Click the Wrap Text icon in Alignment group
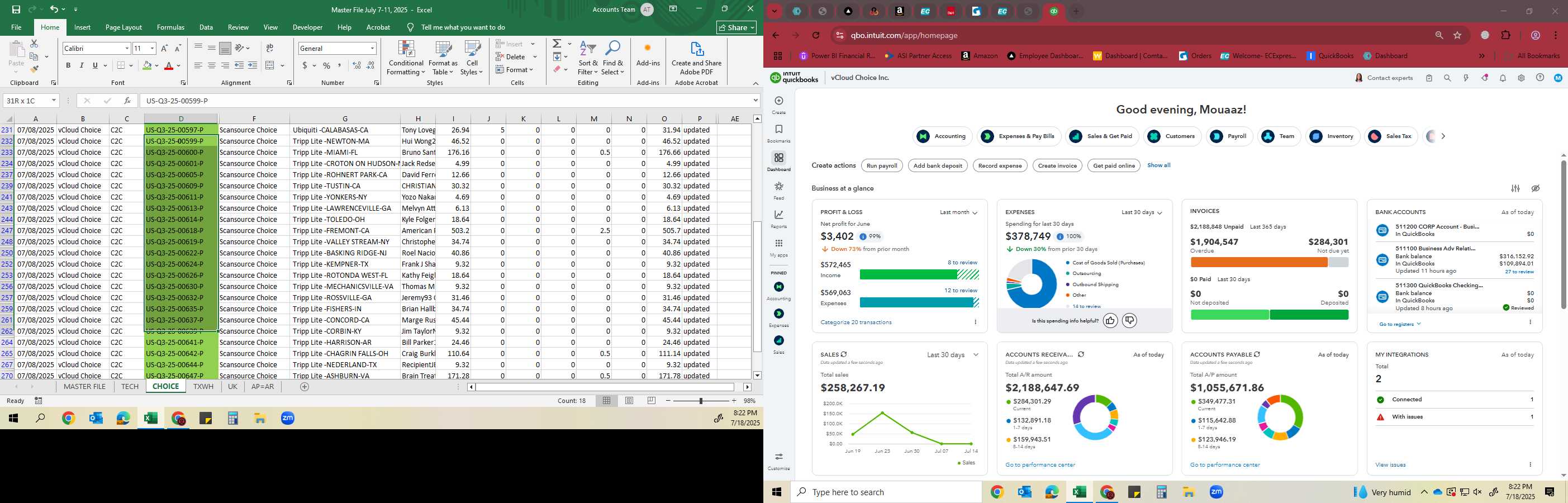Screen dimensions: 1568x503 click(x=270, y=48)
